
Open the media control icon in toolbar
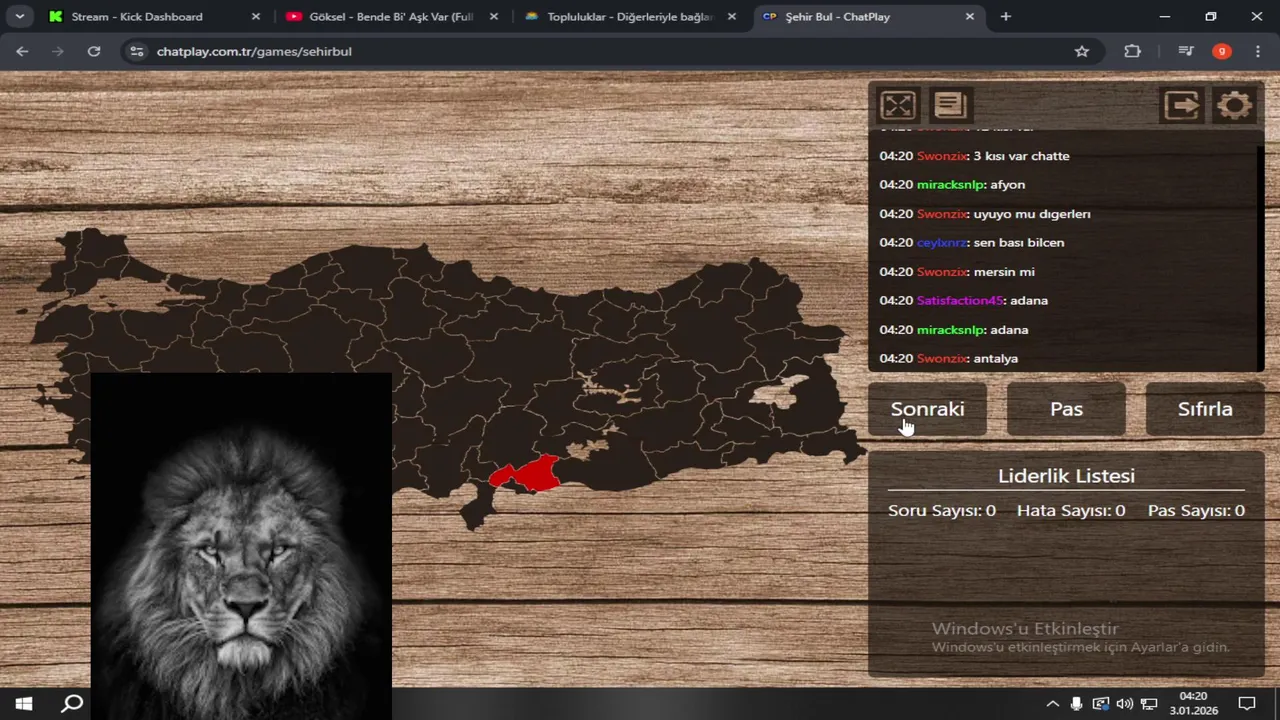point(1186,51)
